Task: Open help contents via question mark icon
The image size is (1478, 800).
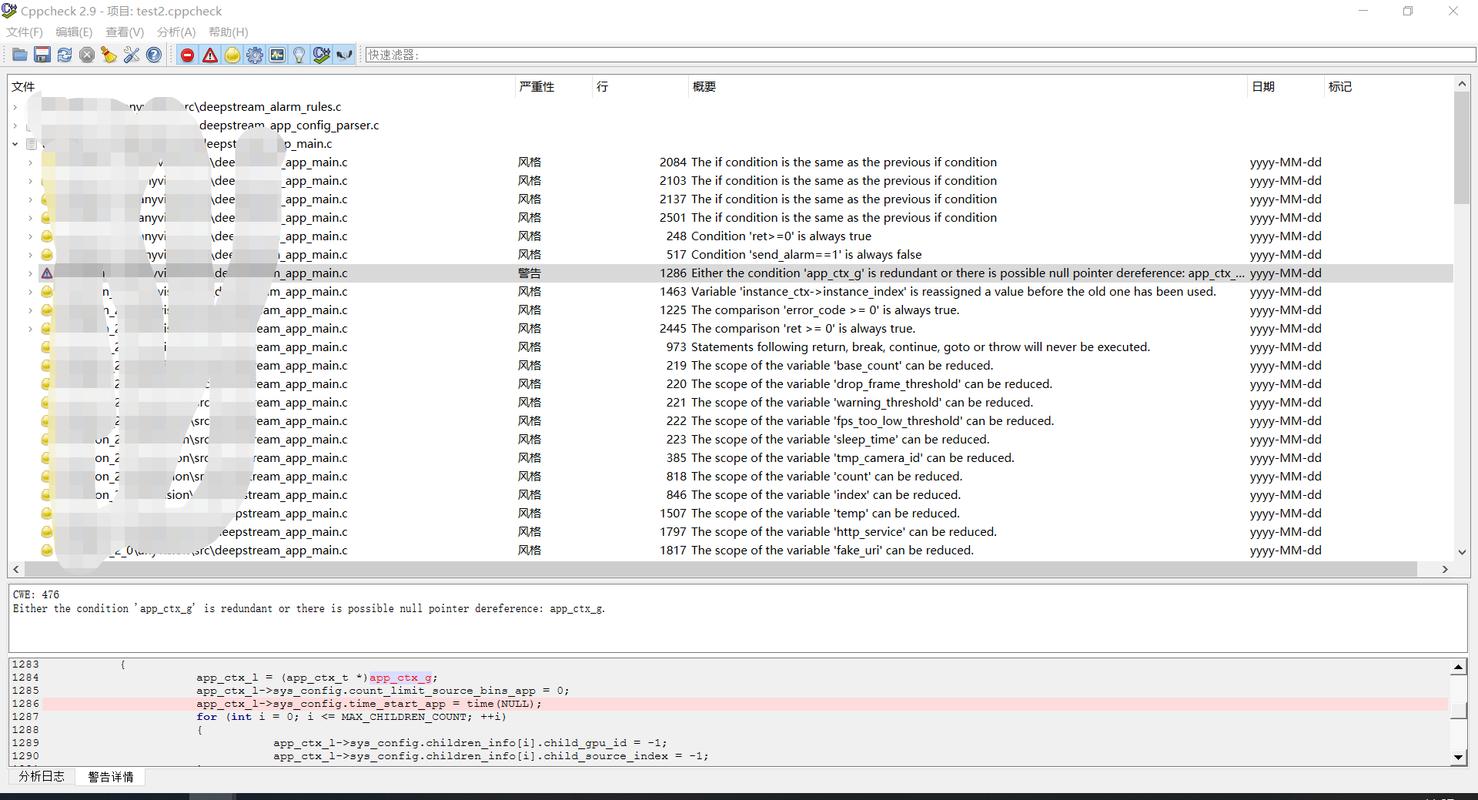Action: (x=154, y=55)
